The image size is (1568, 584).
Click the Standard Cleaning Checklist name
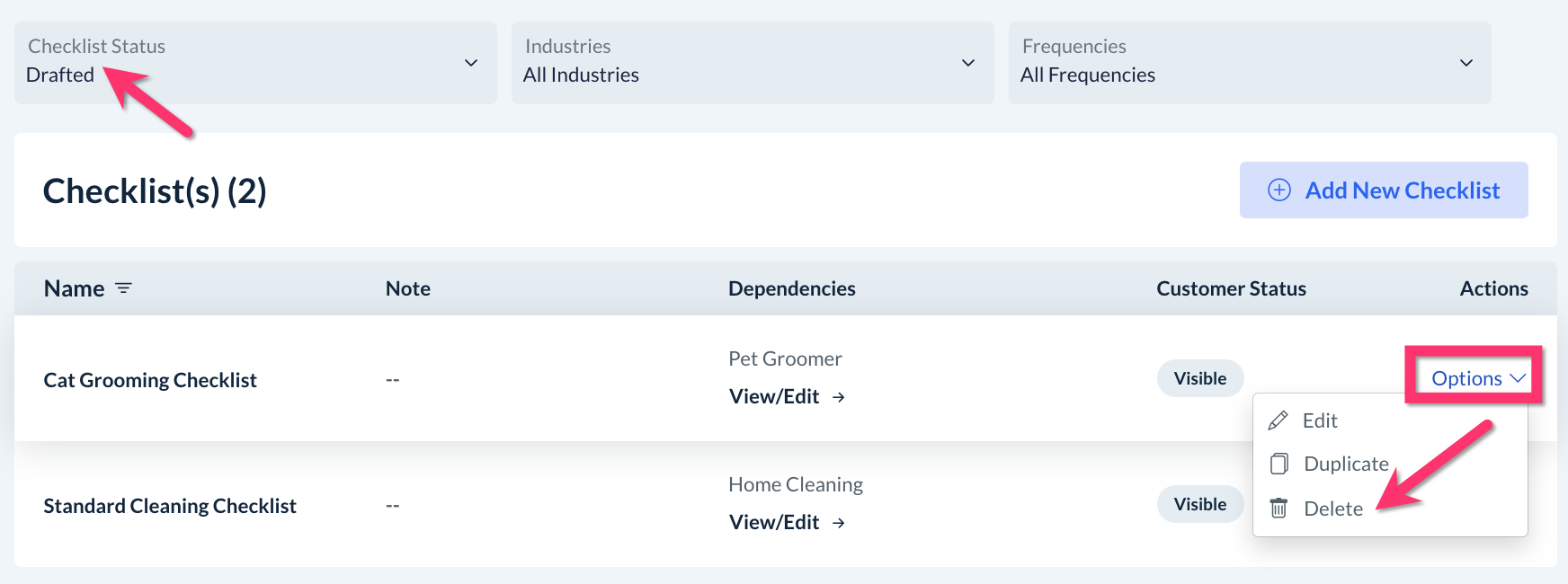point(170,506)
